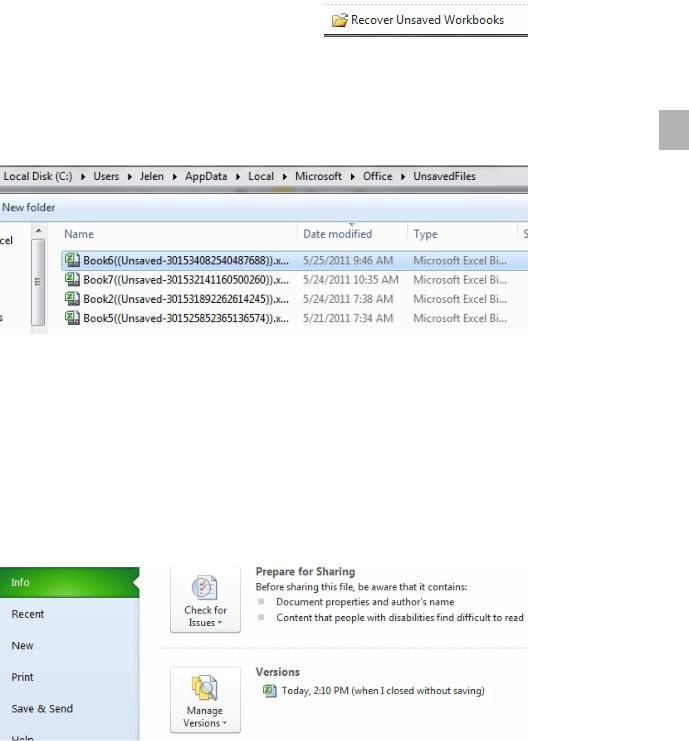Expand breadcrumb arrow after Jelen
Viewport: 689px width, 741px height.
(x=174, y=177)
